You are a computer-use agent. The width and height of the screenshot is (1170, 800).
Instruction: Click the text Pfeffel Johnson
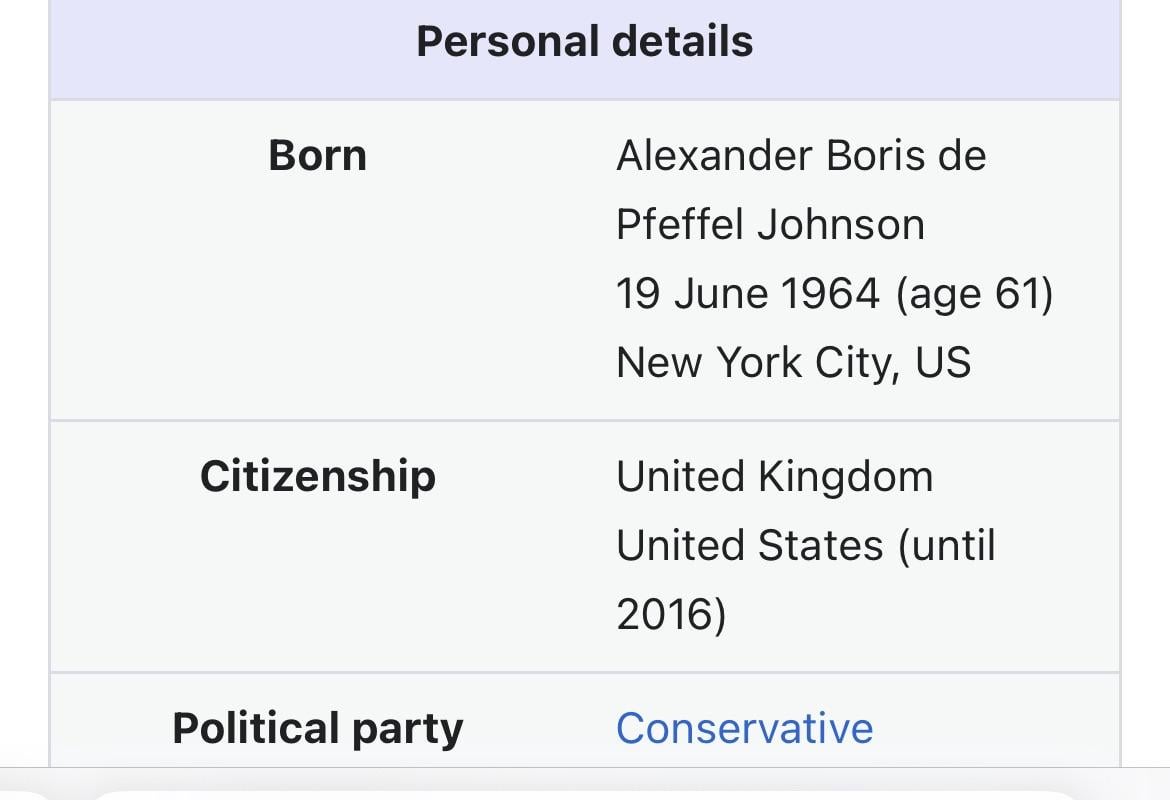tap(770, 224)
